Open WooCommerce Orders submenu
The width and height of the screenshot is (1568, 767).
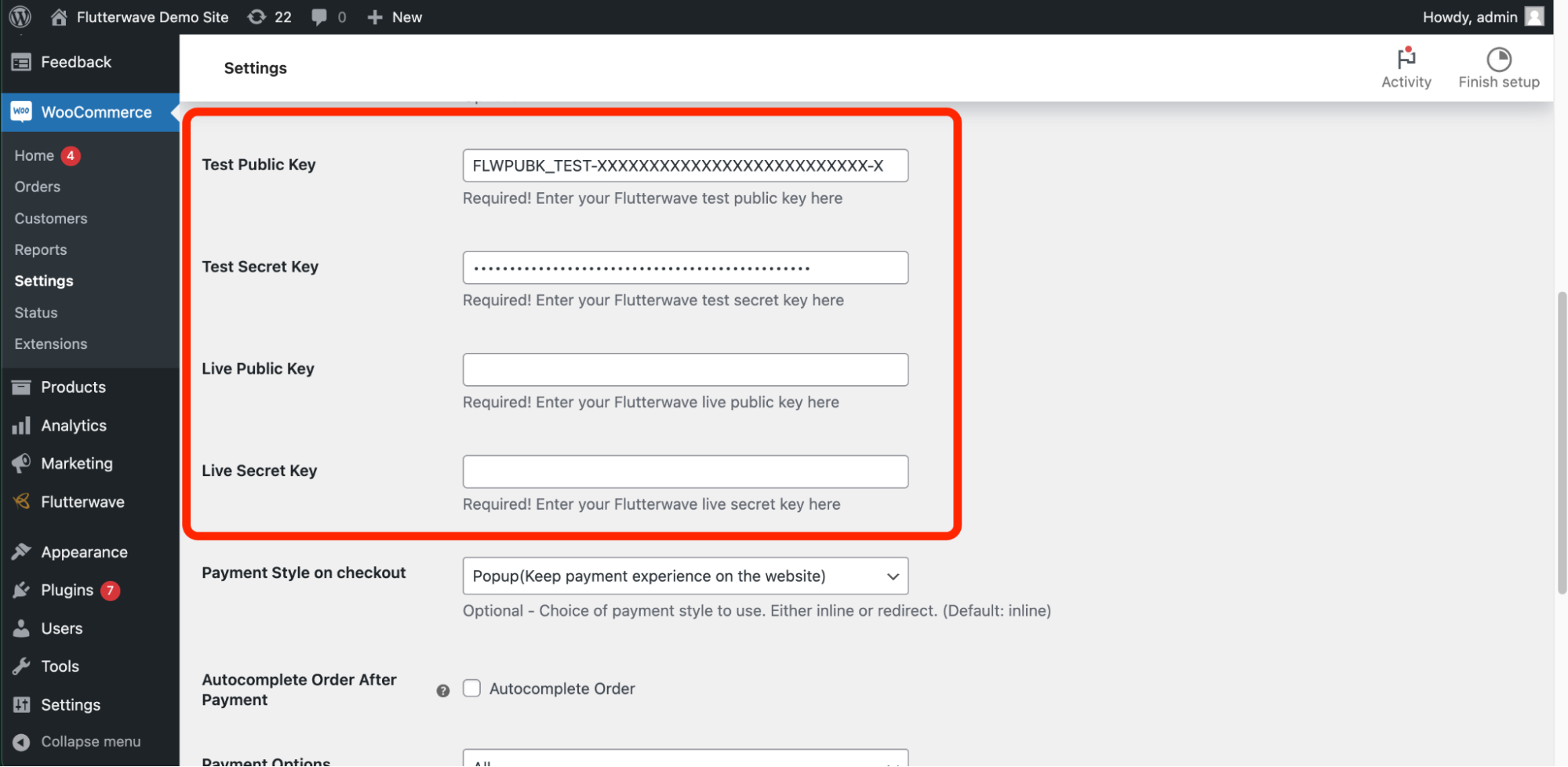tap(37, 187)
